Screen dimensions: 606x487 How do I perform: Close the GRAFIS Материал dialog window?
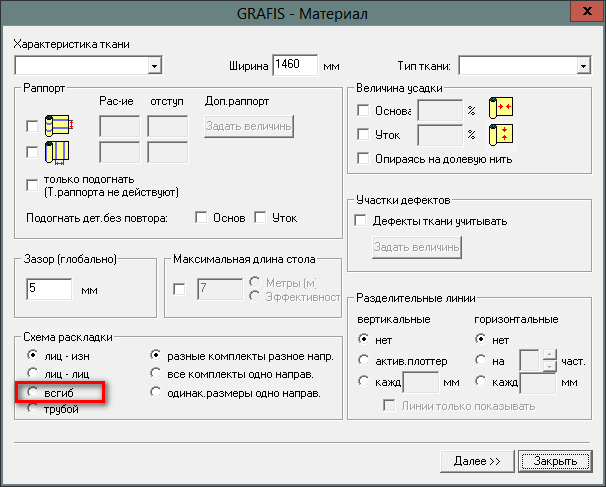(x=579, y=13)
